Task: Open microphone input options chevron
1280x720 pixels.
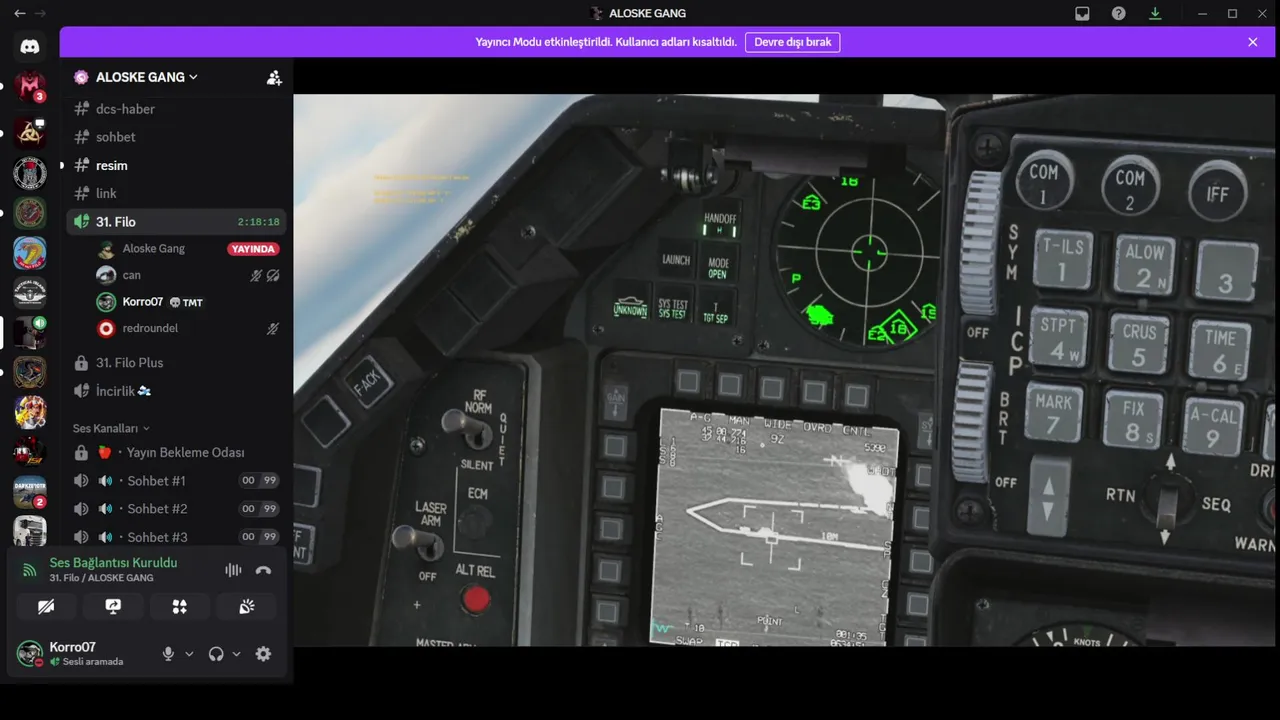Action: (189, 654)
